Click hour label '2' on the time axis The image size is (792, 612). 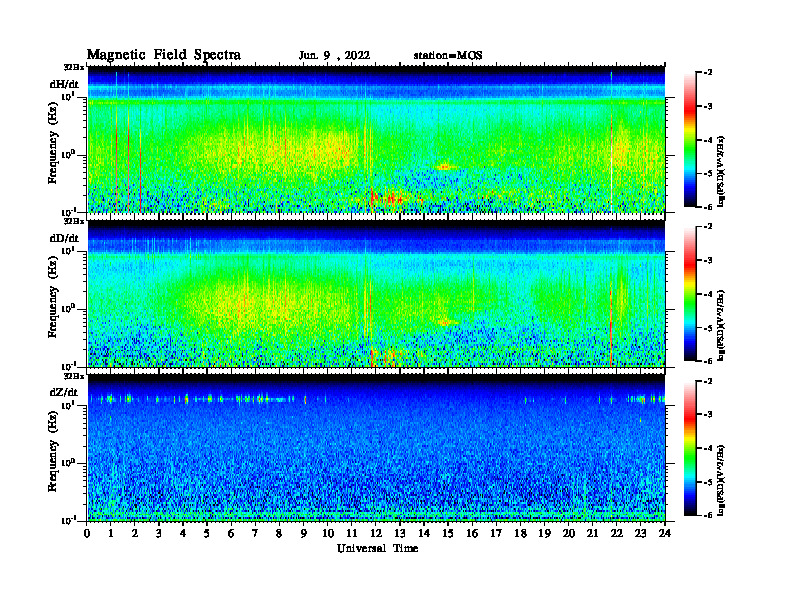point(135,533)
